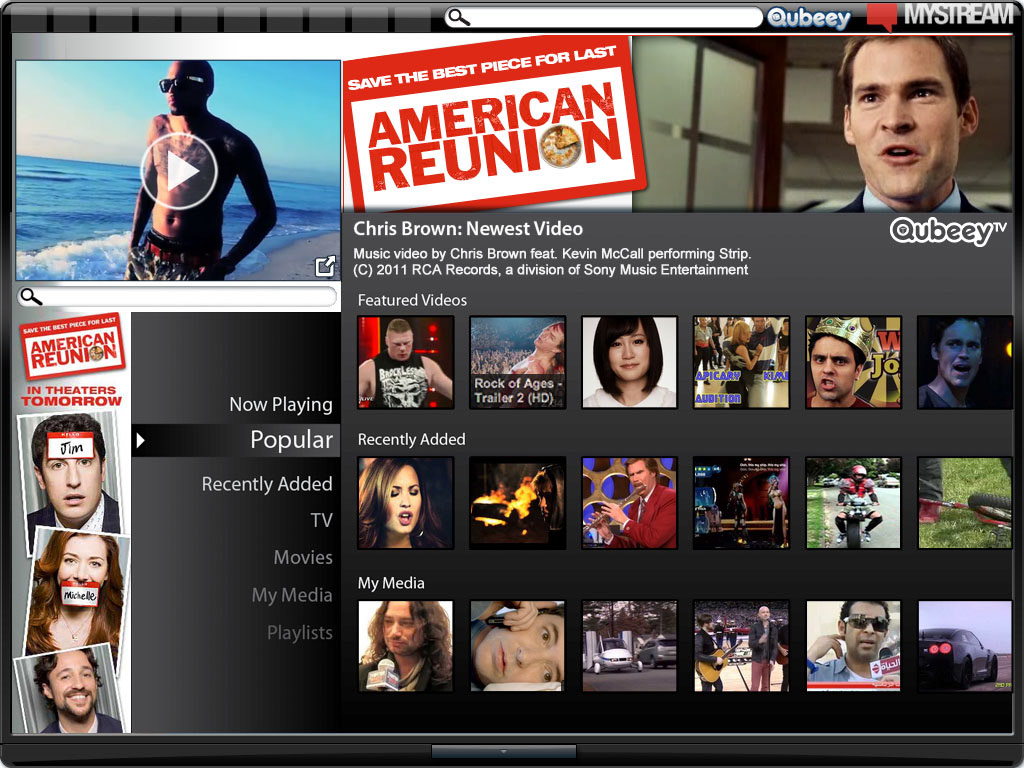Open the man lying down close-up video
Viewport: 1024px width, 768px height.
tap(517, 646)
